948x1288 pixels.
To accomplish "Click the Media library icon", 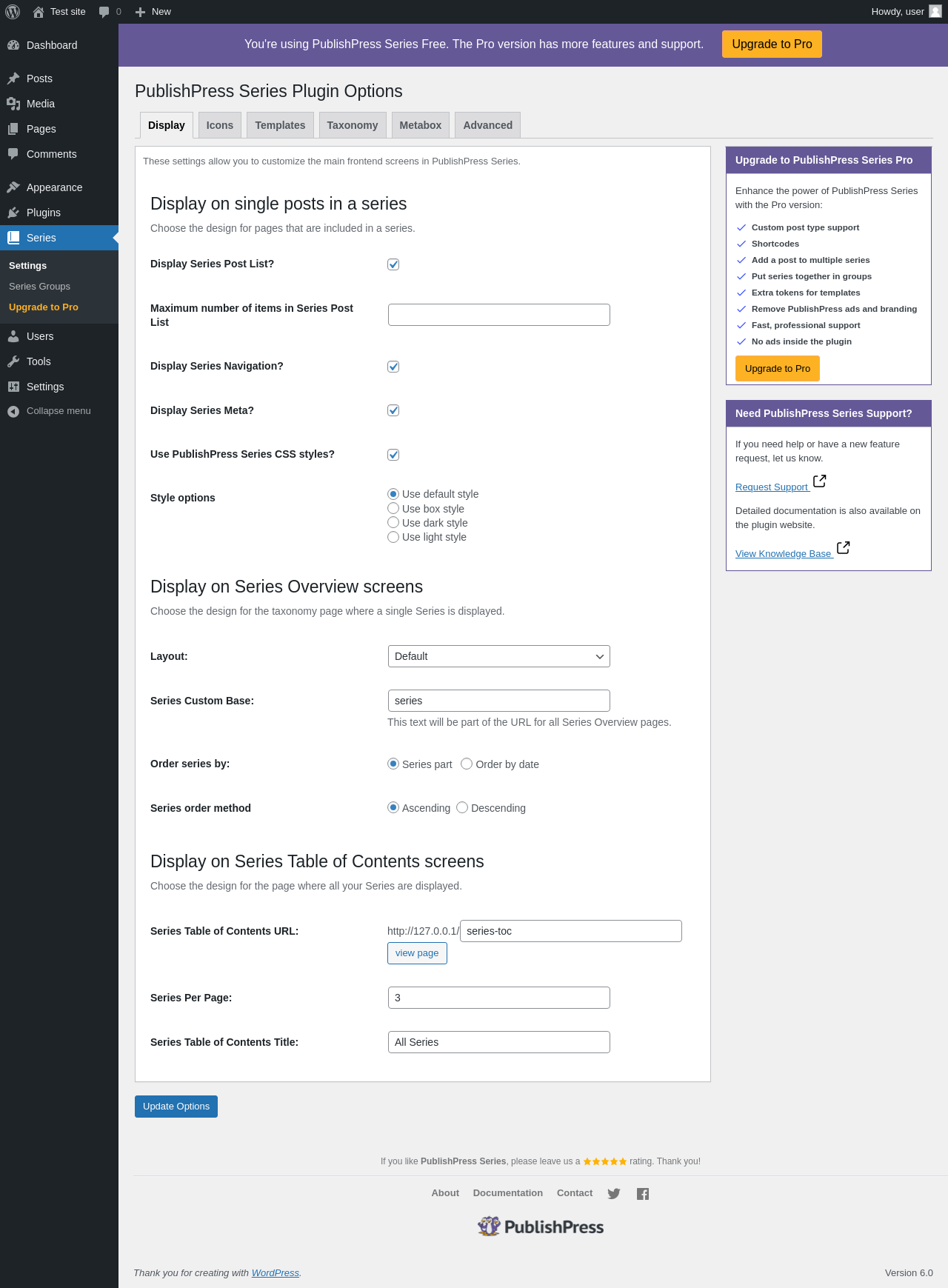I will (13, 104).
